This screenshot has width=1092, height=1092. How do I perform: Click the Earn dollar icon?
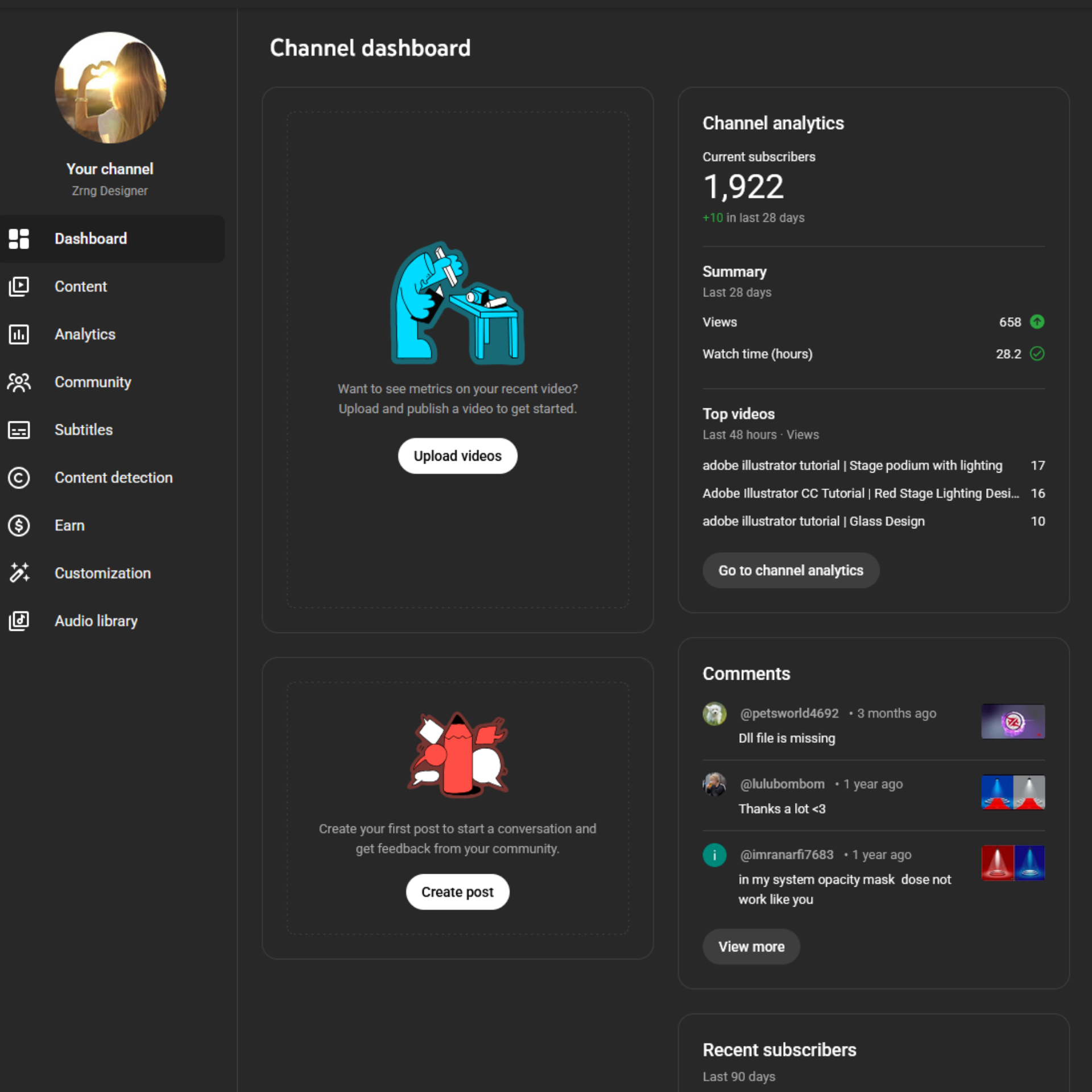(x=19, y=526)
